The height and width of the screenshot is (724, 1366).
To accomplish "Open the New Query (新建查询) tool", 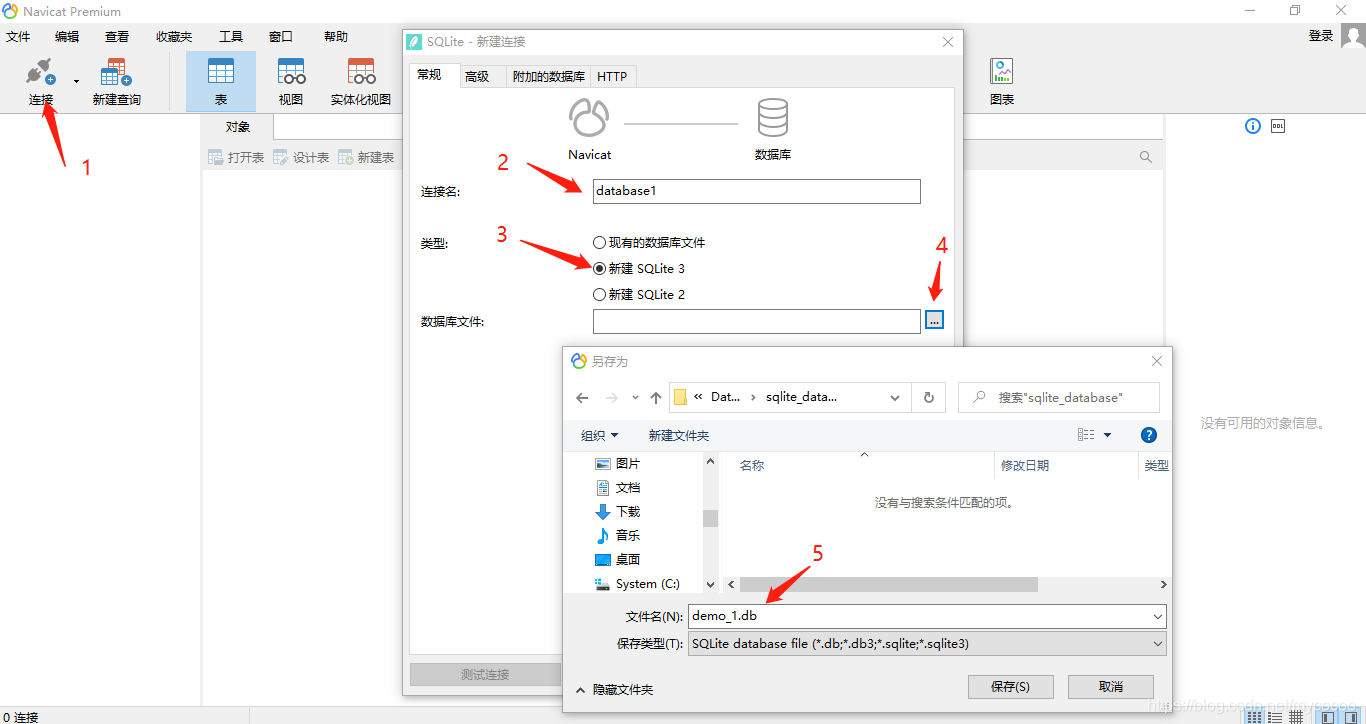I will 116,81.
